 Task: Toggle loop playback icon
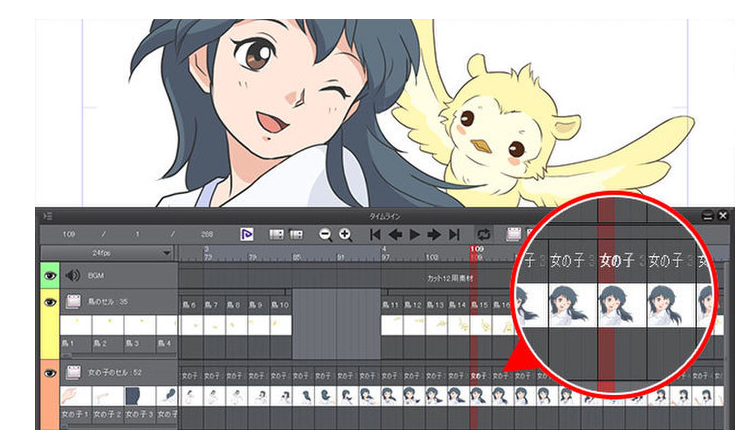(x=482, y=234)
